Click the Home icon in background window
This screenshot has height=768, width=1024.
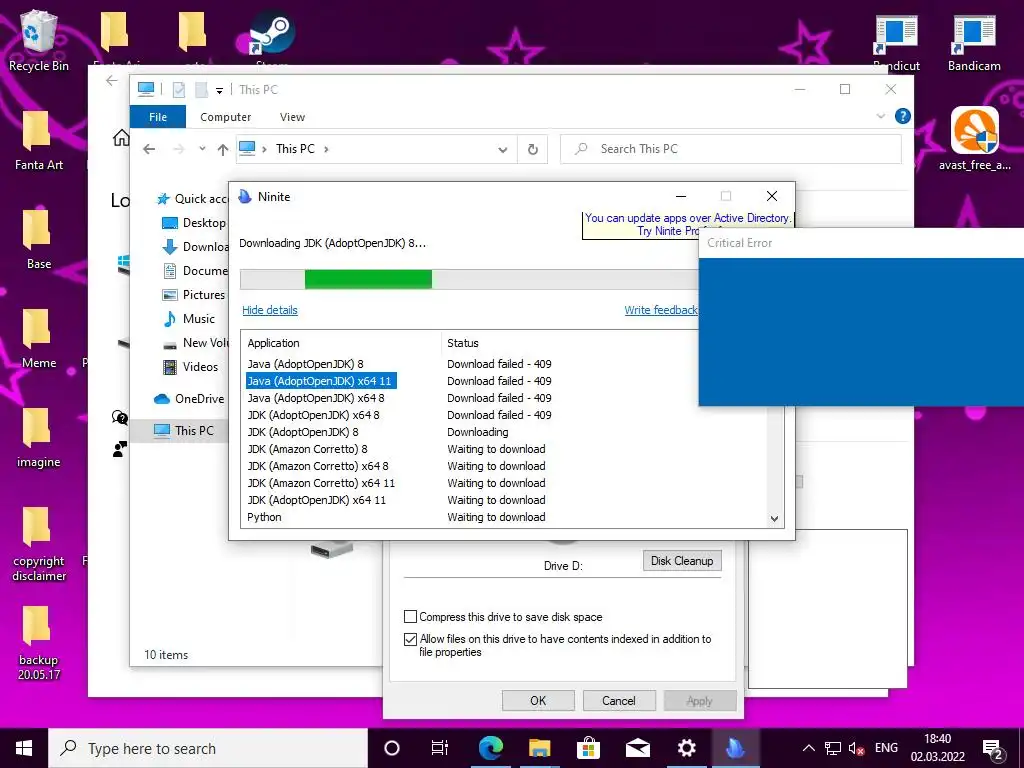[x=121, y=138]
